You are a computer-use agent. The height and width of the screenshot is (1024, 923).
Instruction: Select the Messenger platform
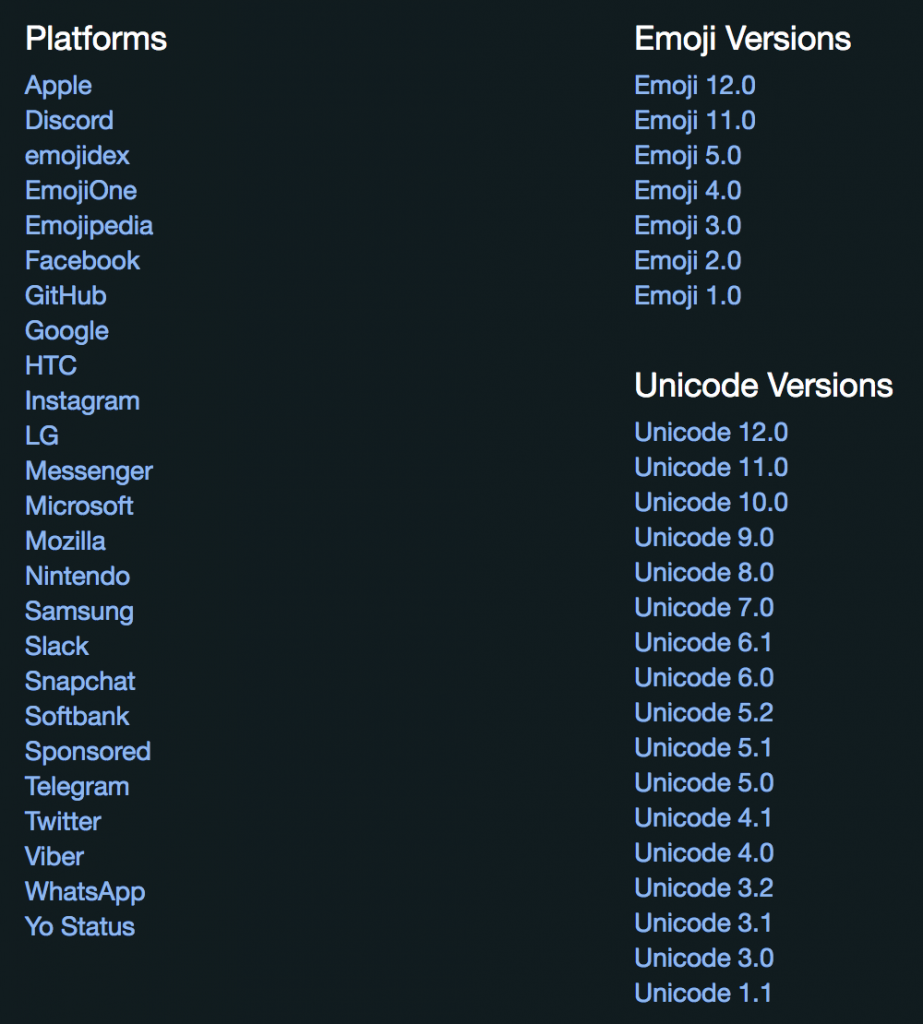(88, 470)
